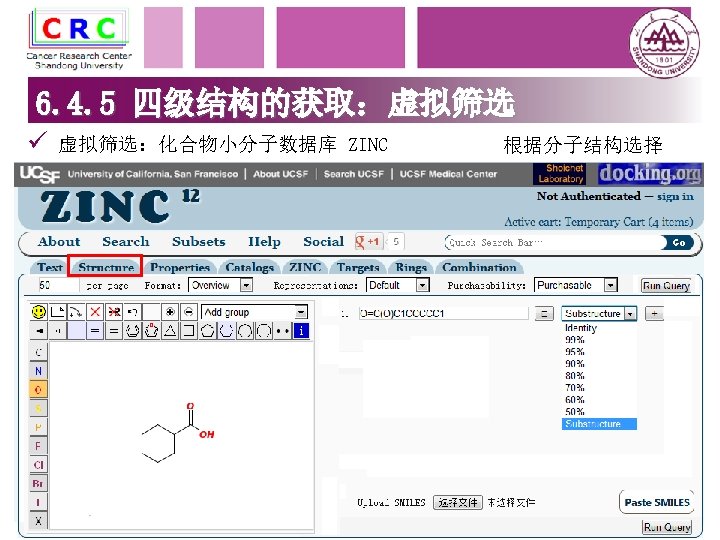
Task: Click the Paste SMILES button
Action: 657,502
